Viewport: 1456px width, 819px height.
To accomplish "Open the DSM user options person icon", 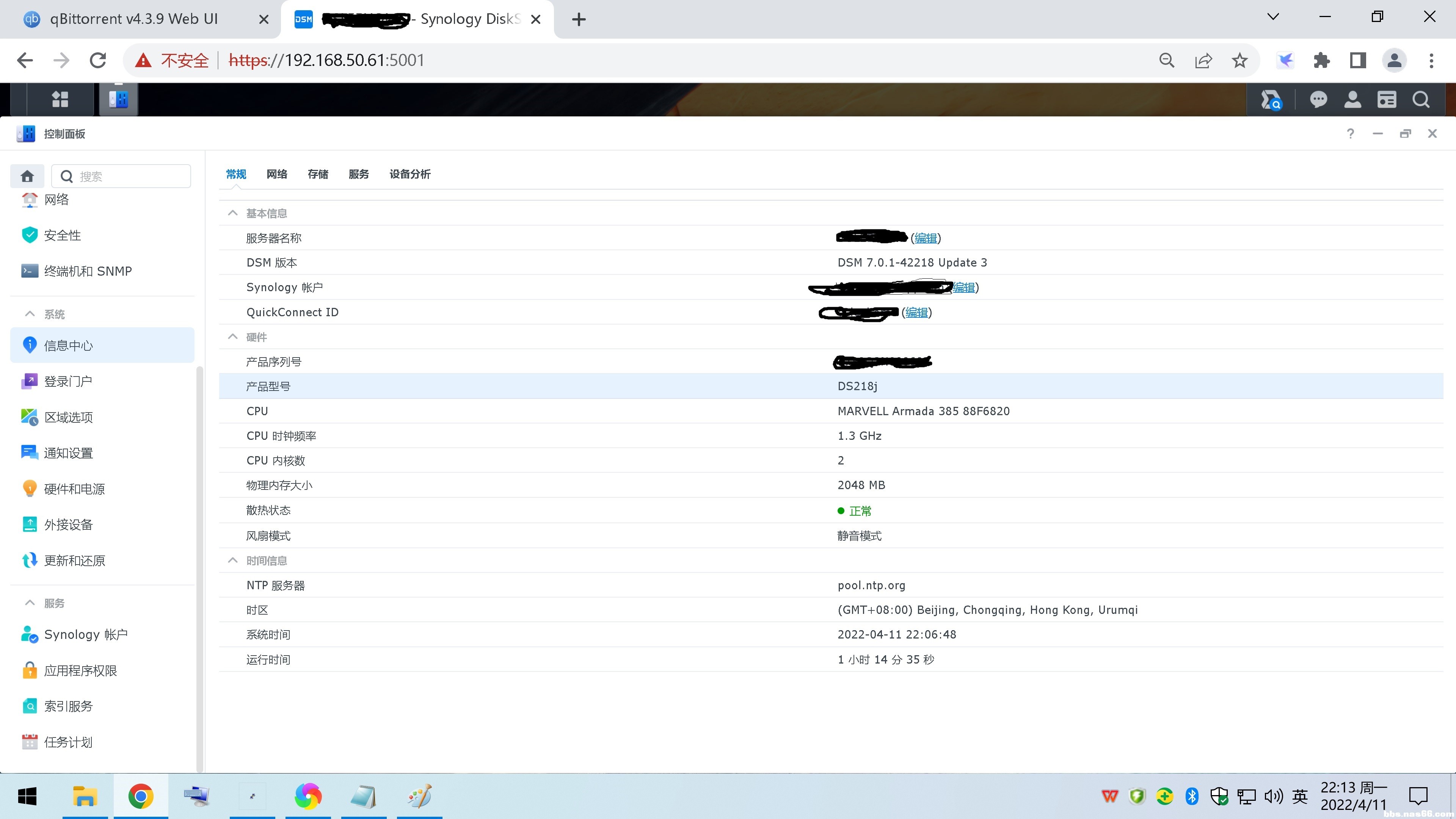I will click(x=1352, y=99).
